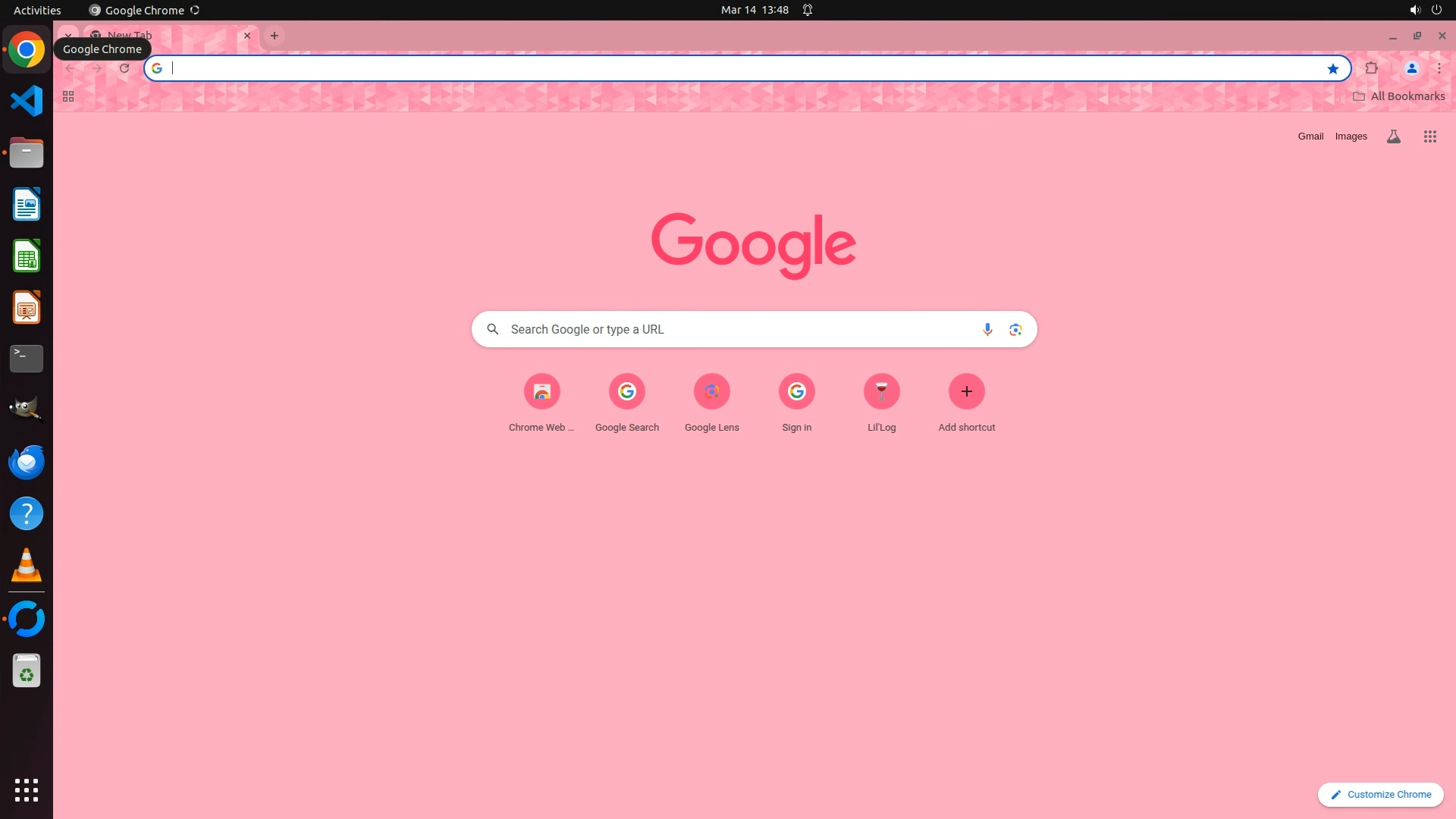Click the voice search microphone icon
The image size is (1456, 819).
(x=987, y=329)
